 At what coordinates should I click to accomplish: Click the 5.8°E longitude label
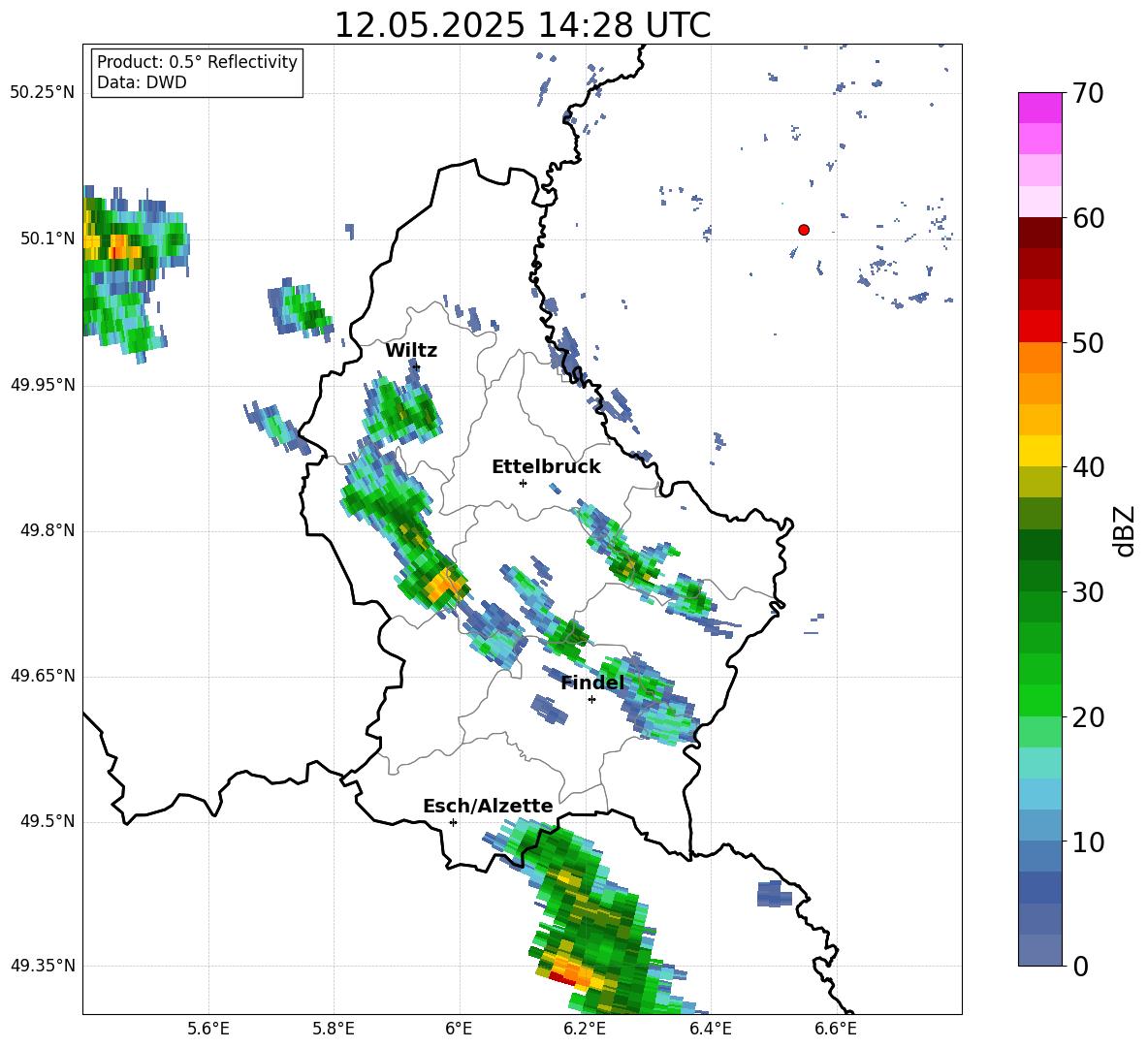click(334, 1030)
